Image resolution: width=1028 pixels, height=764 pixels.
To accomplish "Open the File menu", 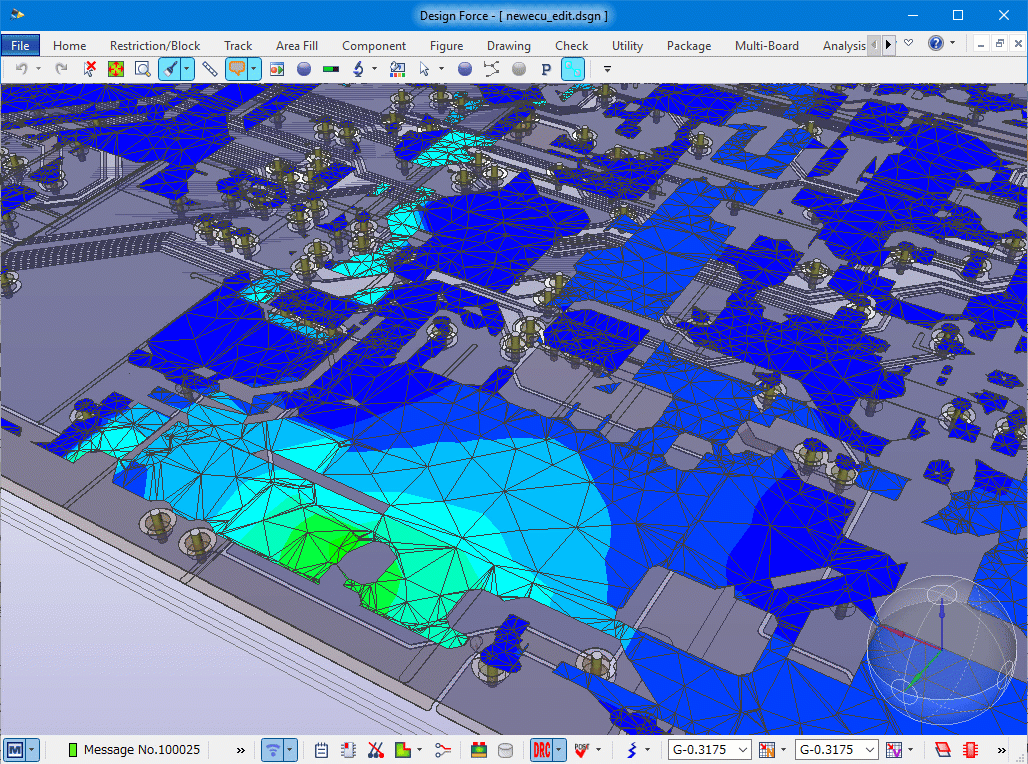I will click(x=20, y=45).
